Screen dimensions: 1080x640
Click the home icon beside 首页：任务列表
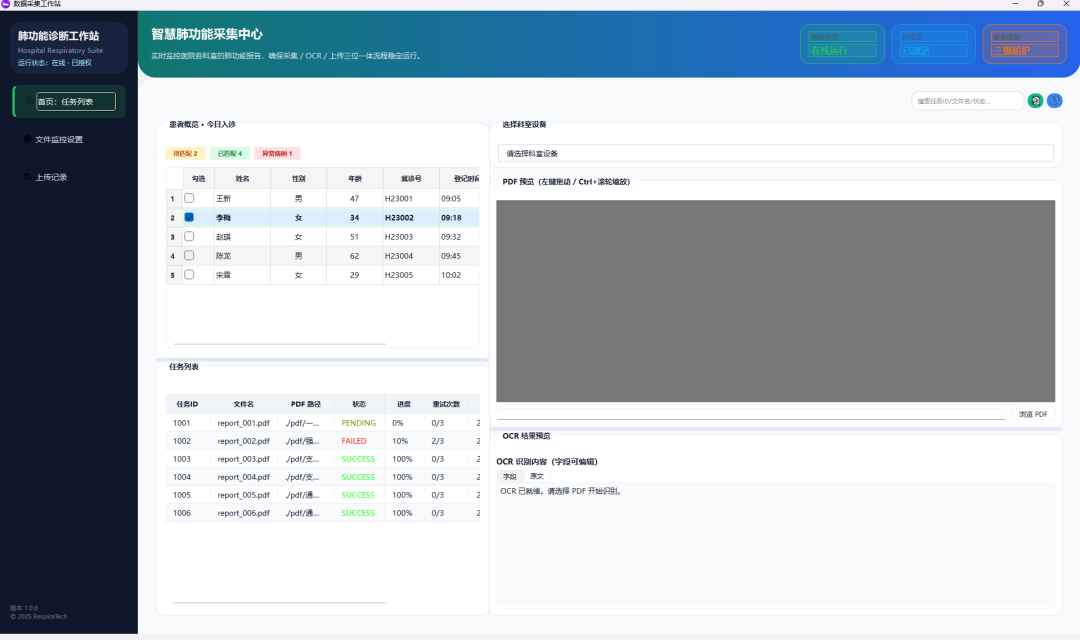click(28, 101)
